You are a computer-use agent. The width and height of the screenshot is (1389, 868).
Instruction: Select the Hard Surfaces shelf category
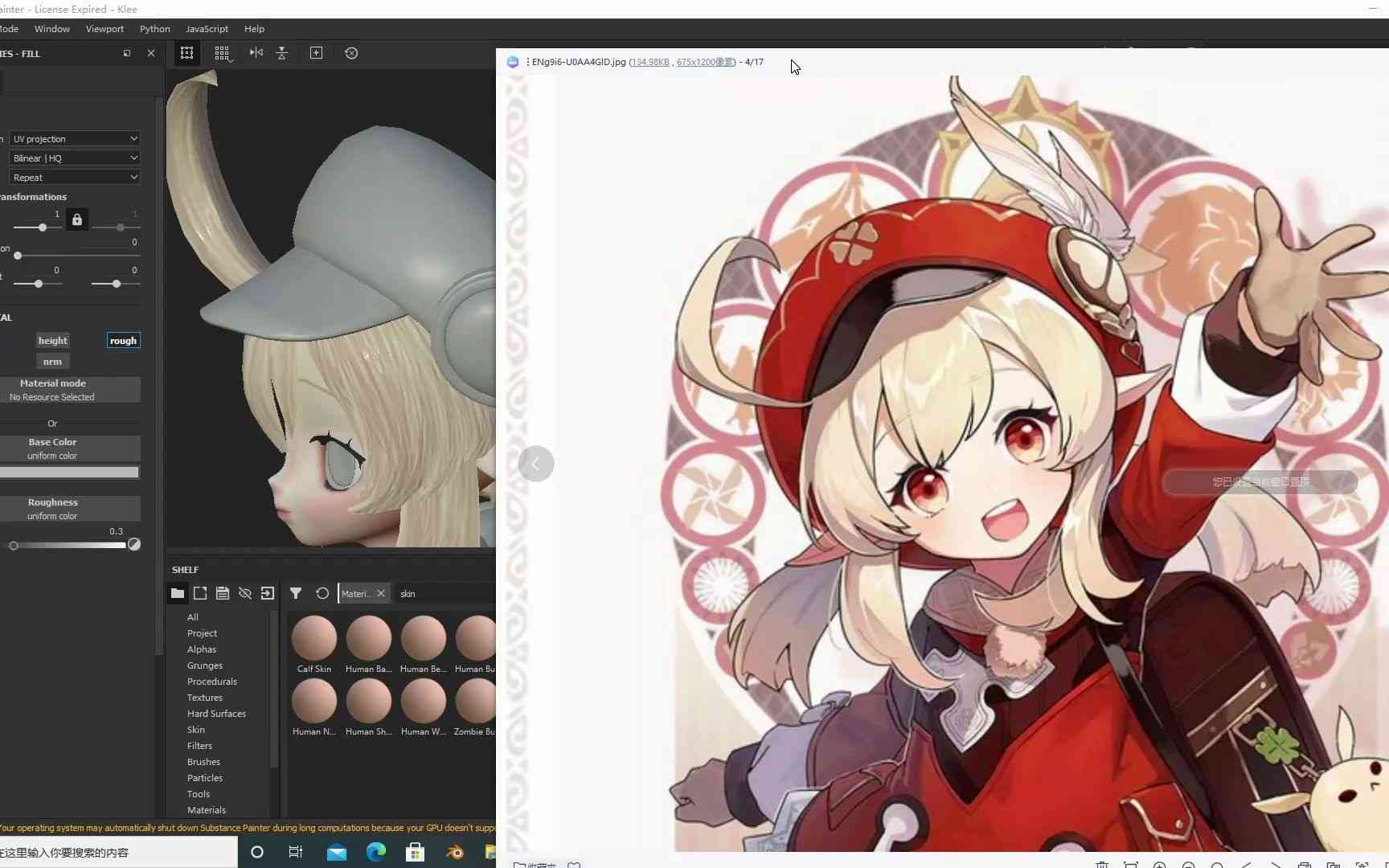pos(216,714)
